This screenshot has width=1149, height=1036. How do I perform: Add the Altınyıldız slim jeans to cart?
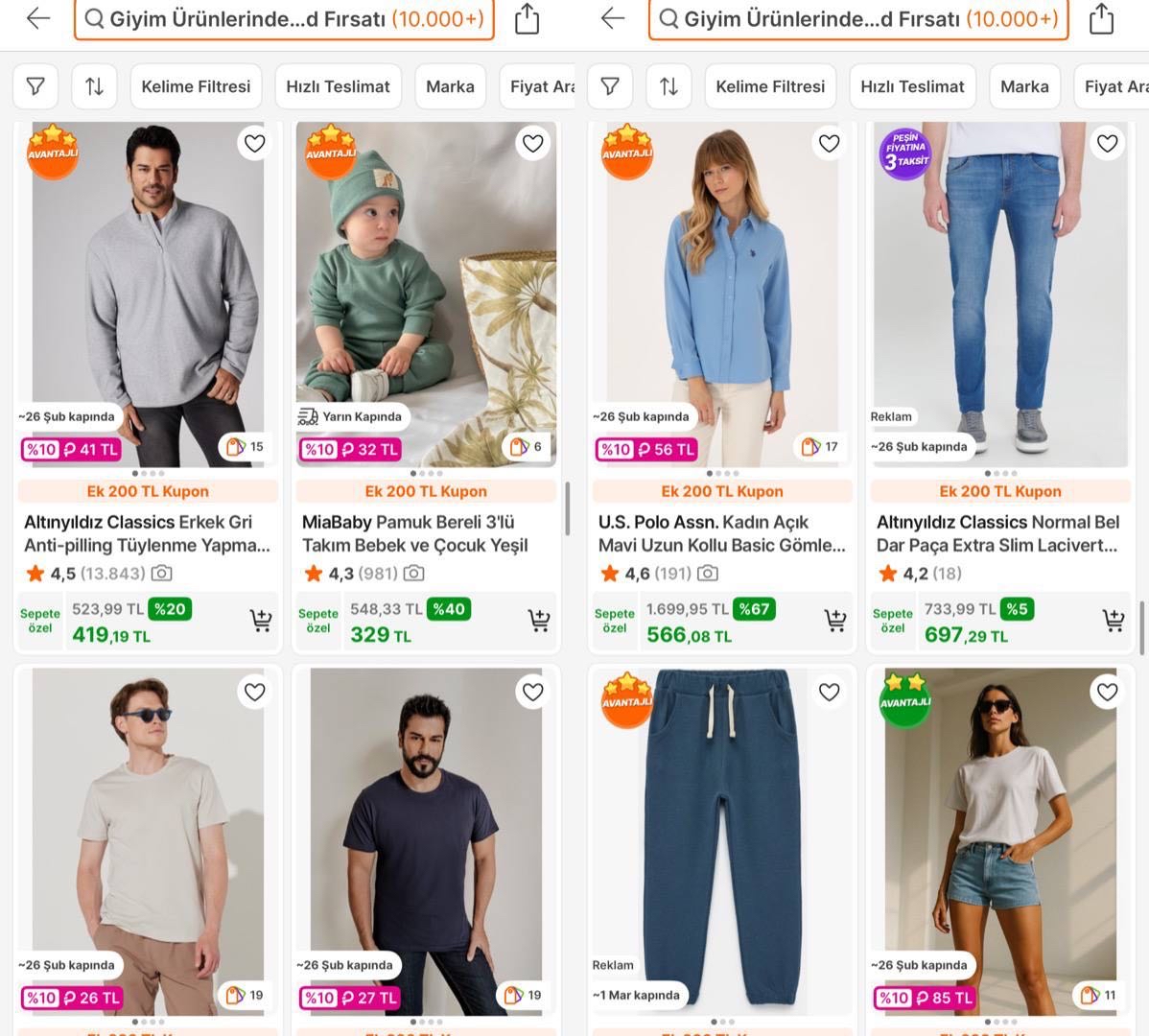(1113, 621)
